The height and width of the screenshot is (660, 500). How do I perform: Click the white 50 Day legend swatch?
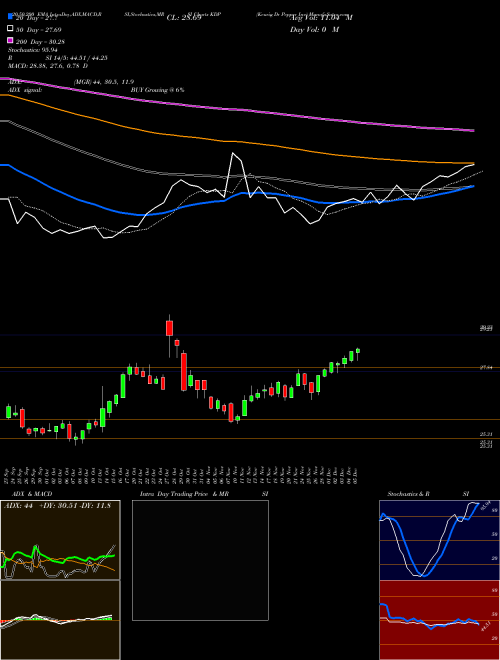click(x=10, y=29)
